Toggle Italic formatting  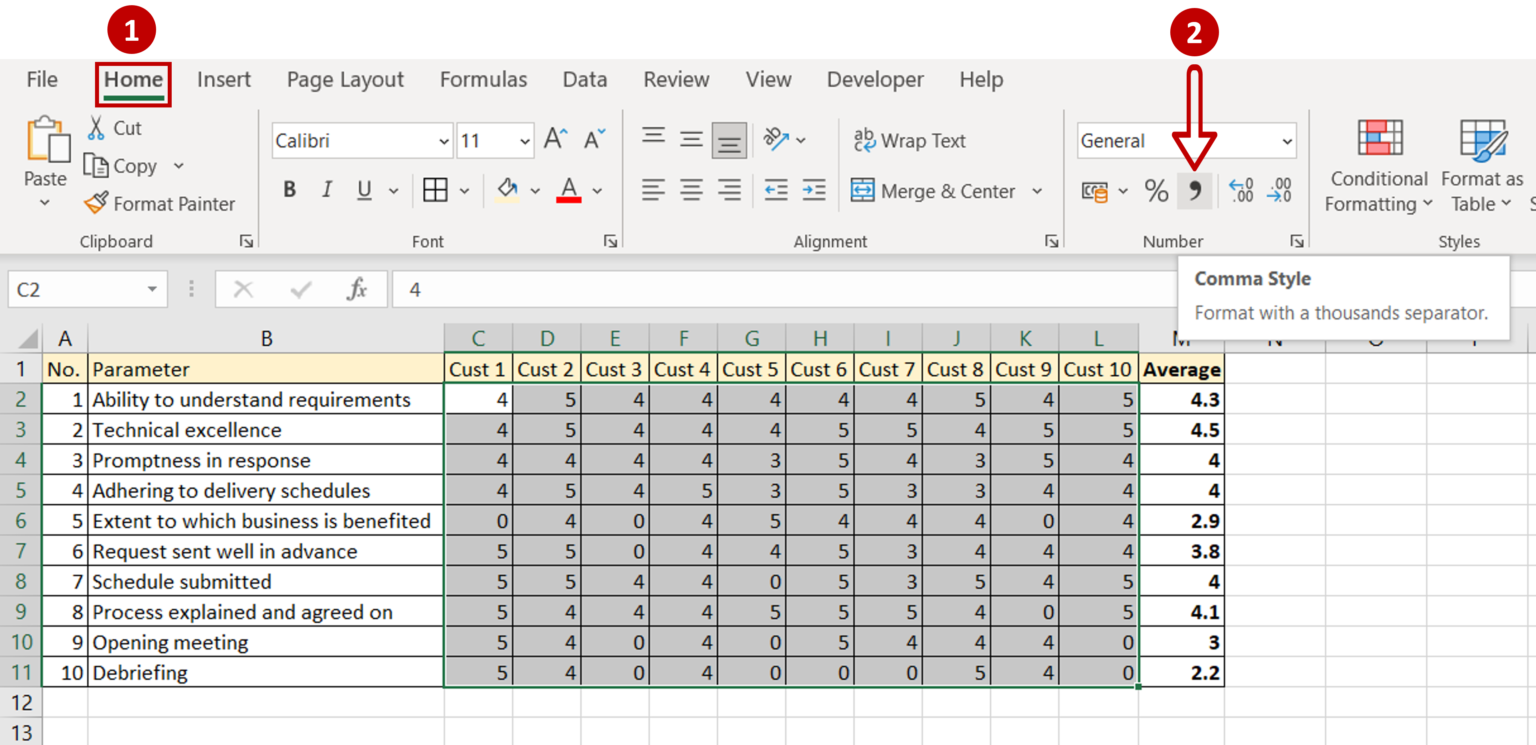pyautogui.click(x=324, y=189)
